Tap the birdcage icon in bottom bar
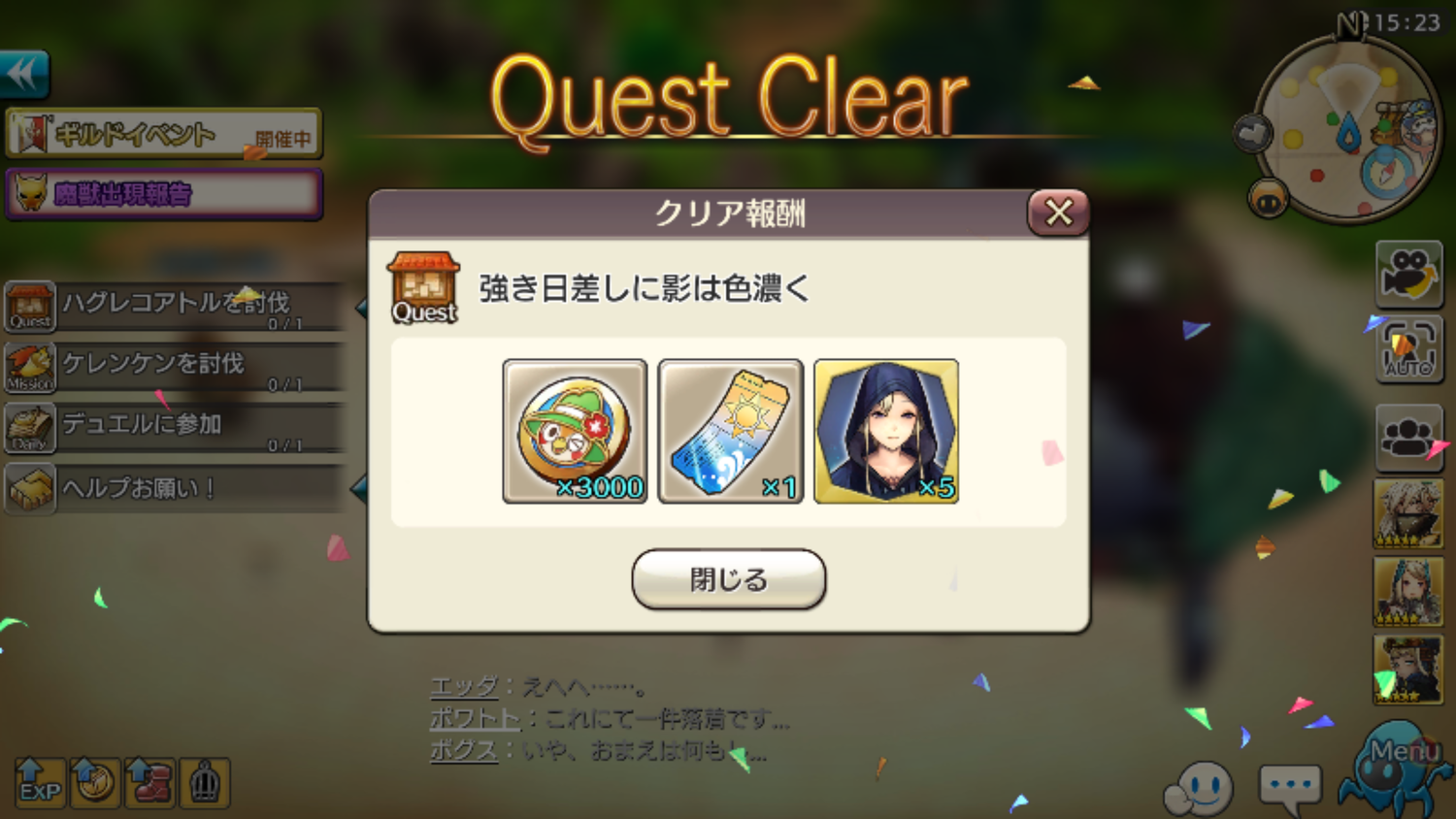 [204, 783]
